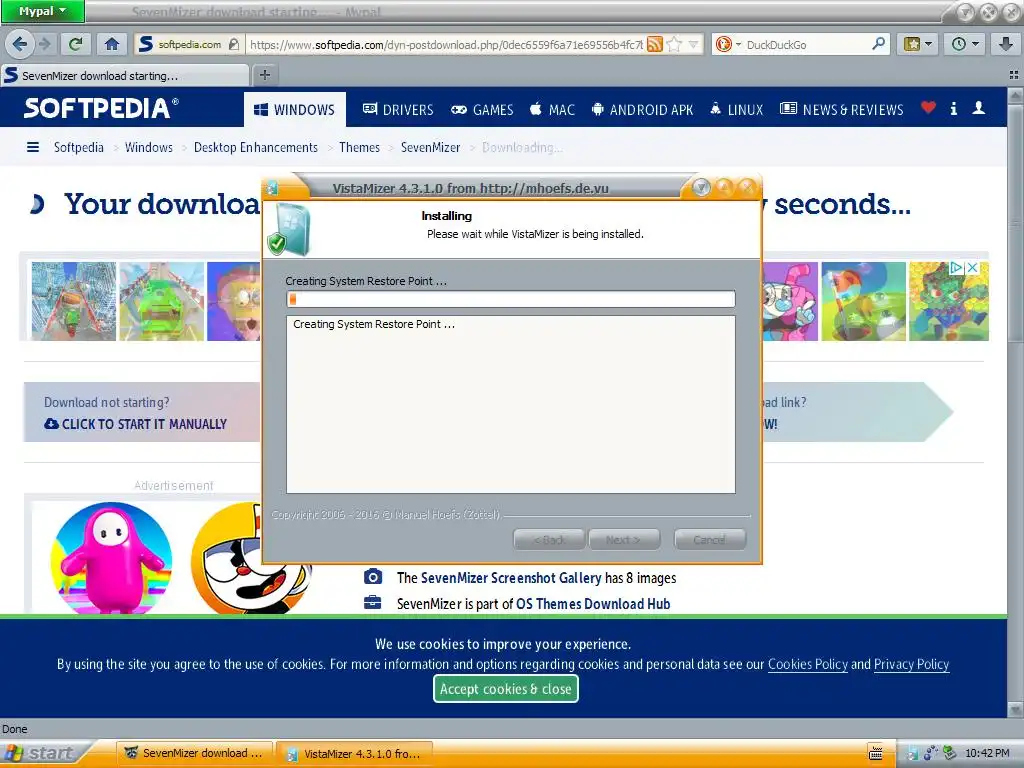Screen dimensions: 1024x768
Task: Click the Softpedia logo
Action: pyautogui.click(x=101, y=108)
